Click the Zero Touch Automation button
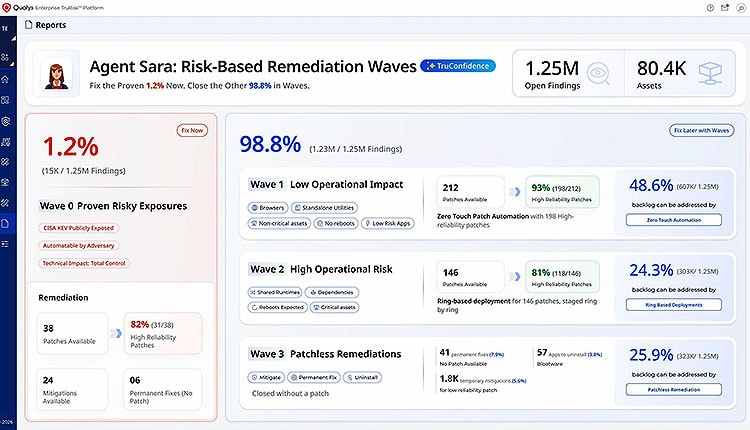The image size is (750, 430). tap(673, 220)
